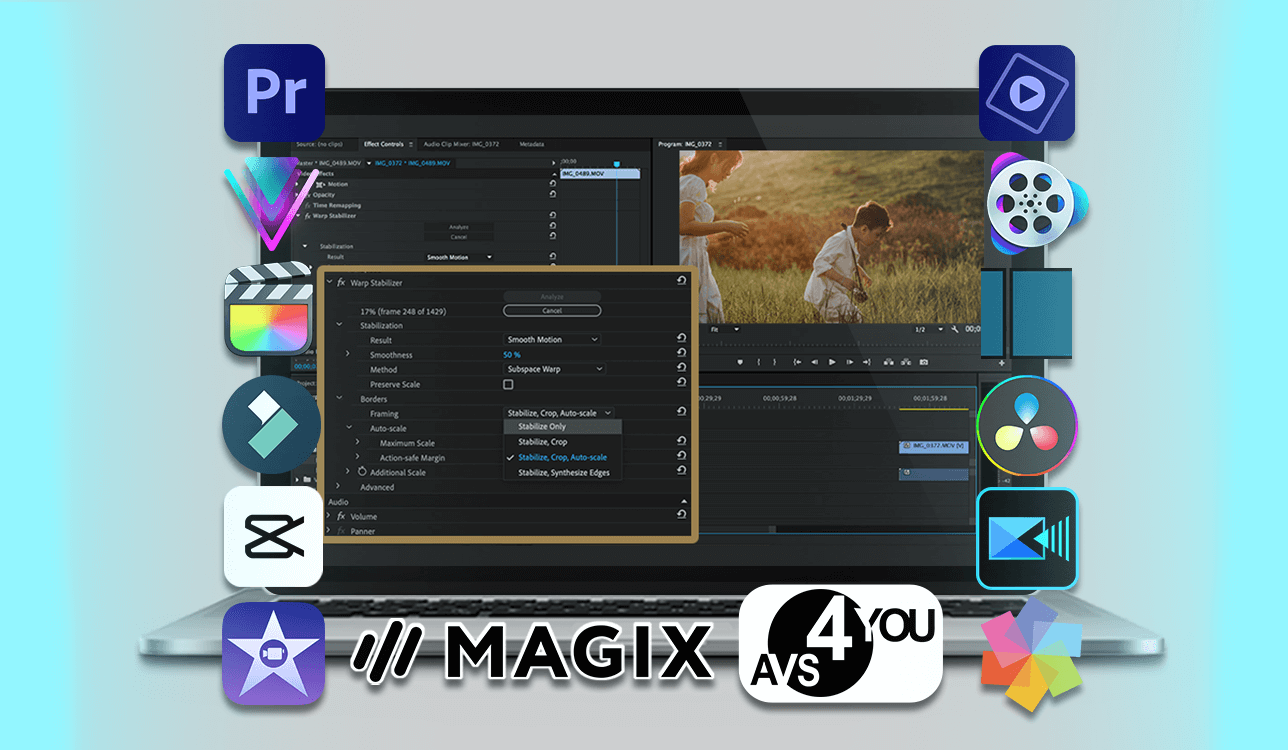1288x750 pixels.
Task: Collapse the Stabilization section
Action: point(339,325)
